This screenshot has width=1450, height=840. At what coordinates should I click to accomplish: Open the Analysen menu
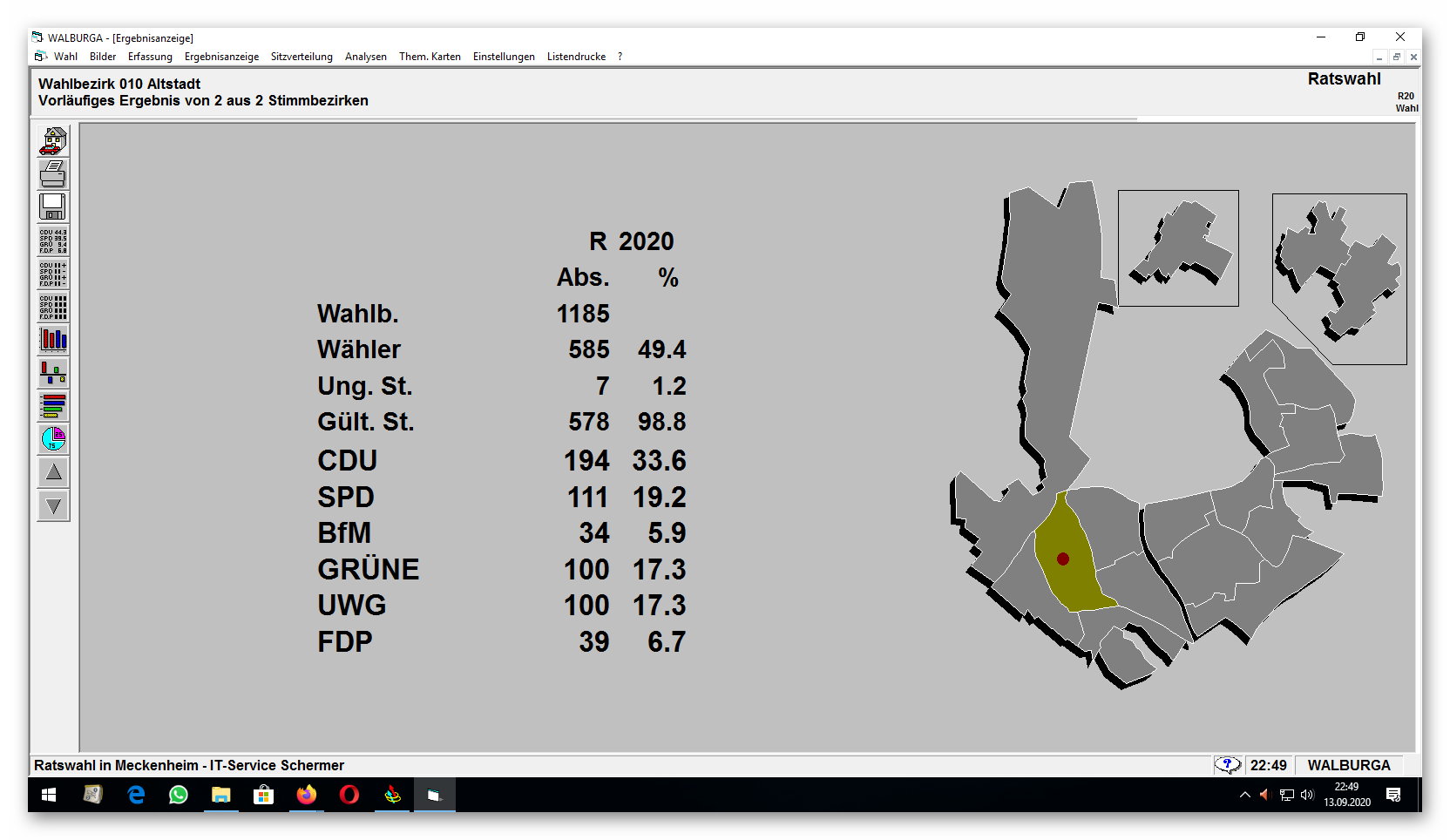point(366,57)
